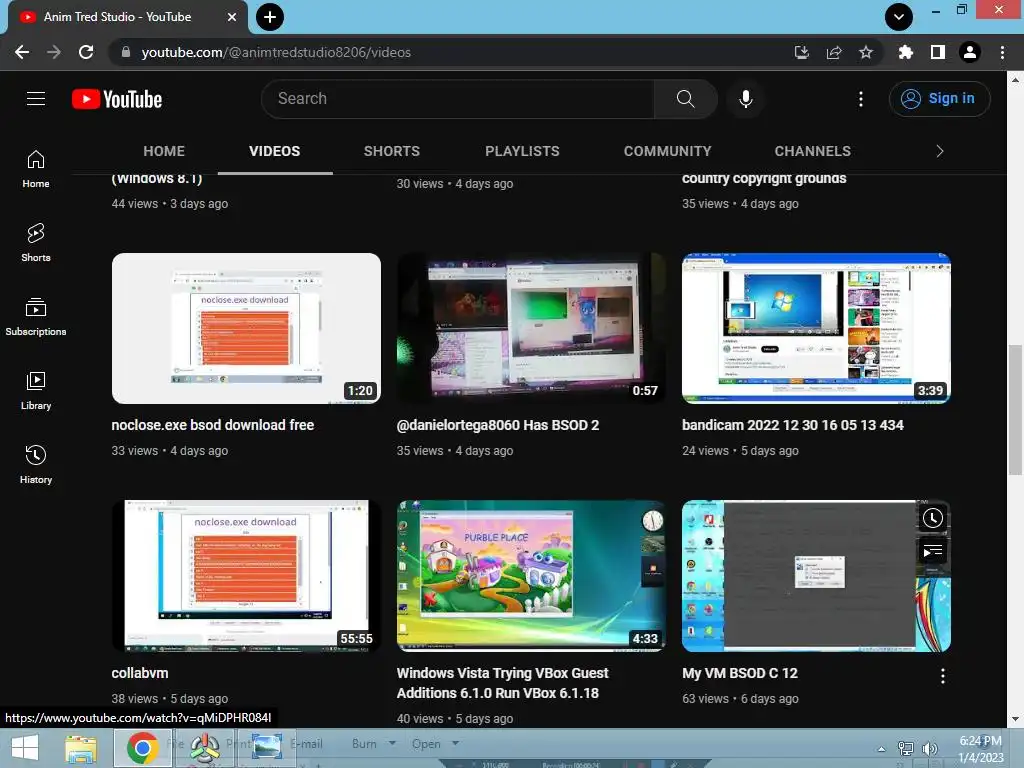Image resolution: width=1024 pixels, height=768 pixels.
Task: Click the install app icon in address bar
Action: pos(801,52)
